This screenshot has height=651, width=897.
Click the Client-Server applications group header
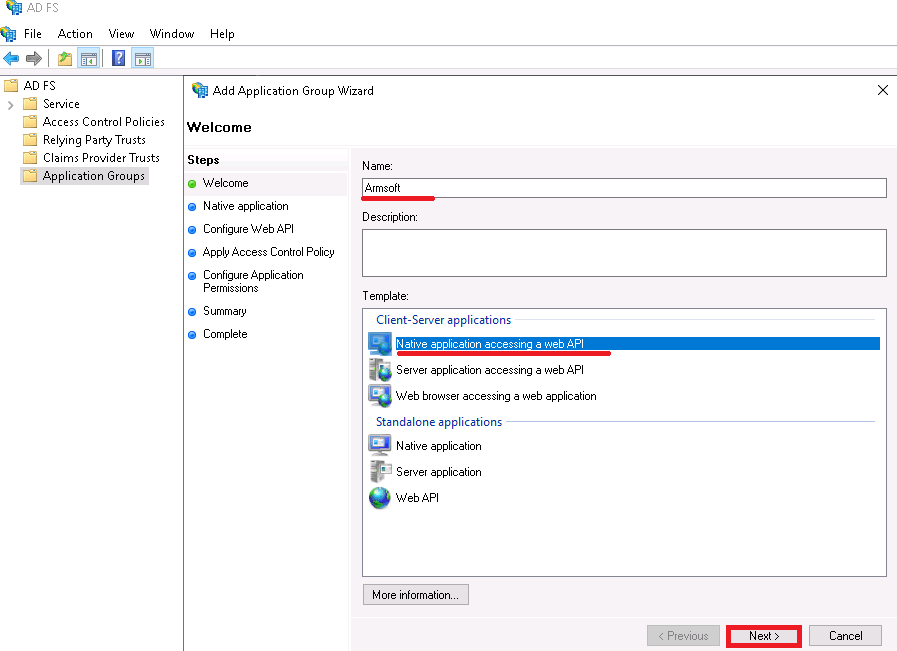443,320
